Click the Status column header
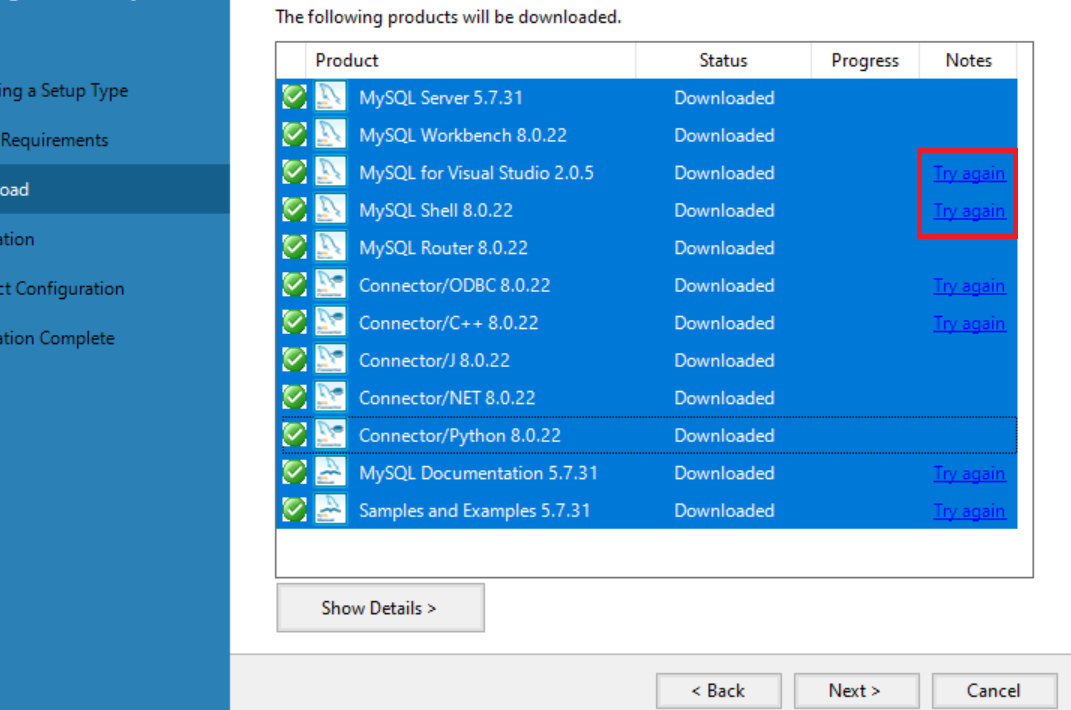This screenshot has width=1071, height=710. [723, 61]
